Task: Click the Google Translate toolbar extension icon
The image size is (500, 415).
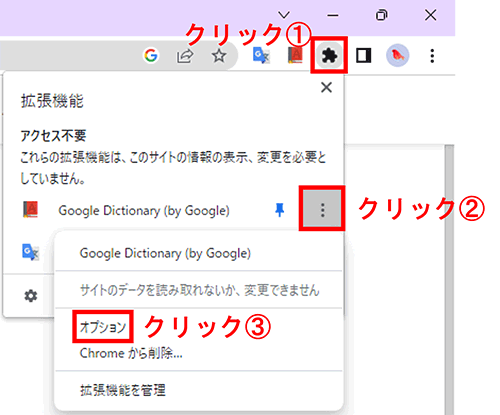Action: tap(261, 56)
